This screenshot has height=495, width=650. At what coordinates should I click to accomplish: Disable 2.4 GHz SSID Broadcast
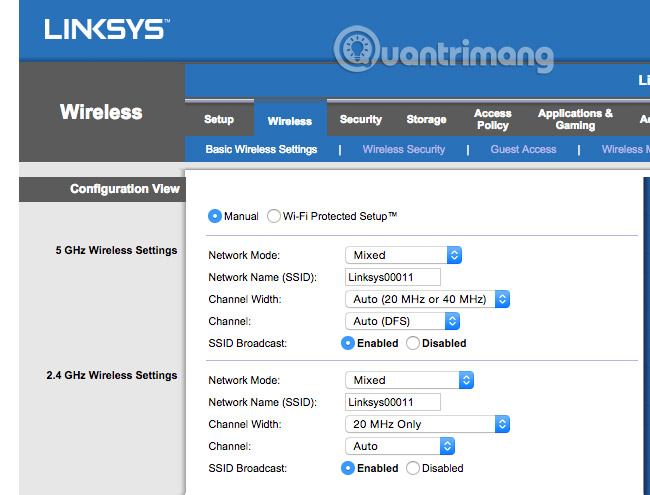pos(413,468)
